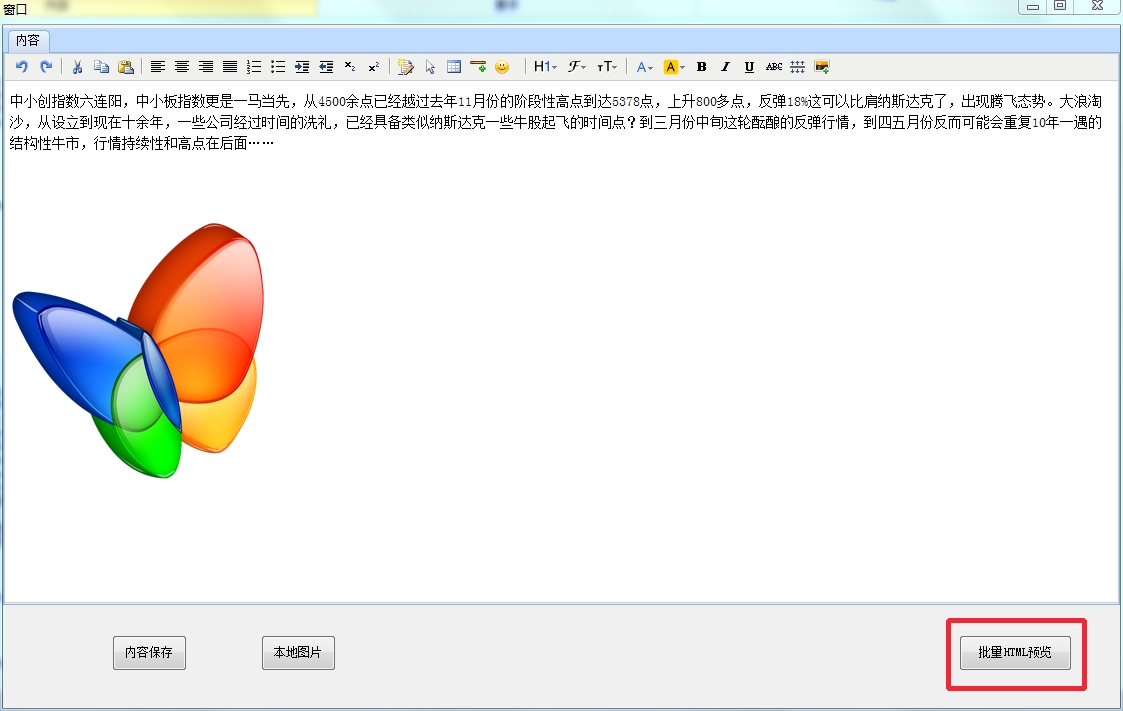
Task: Insert an image into the content
Action: click(821, 67)
